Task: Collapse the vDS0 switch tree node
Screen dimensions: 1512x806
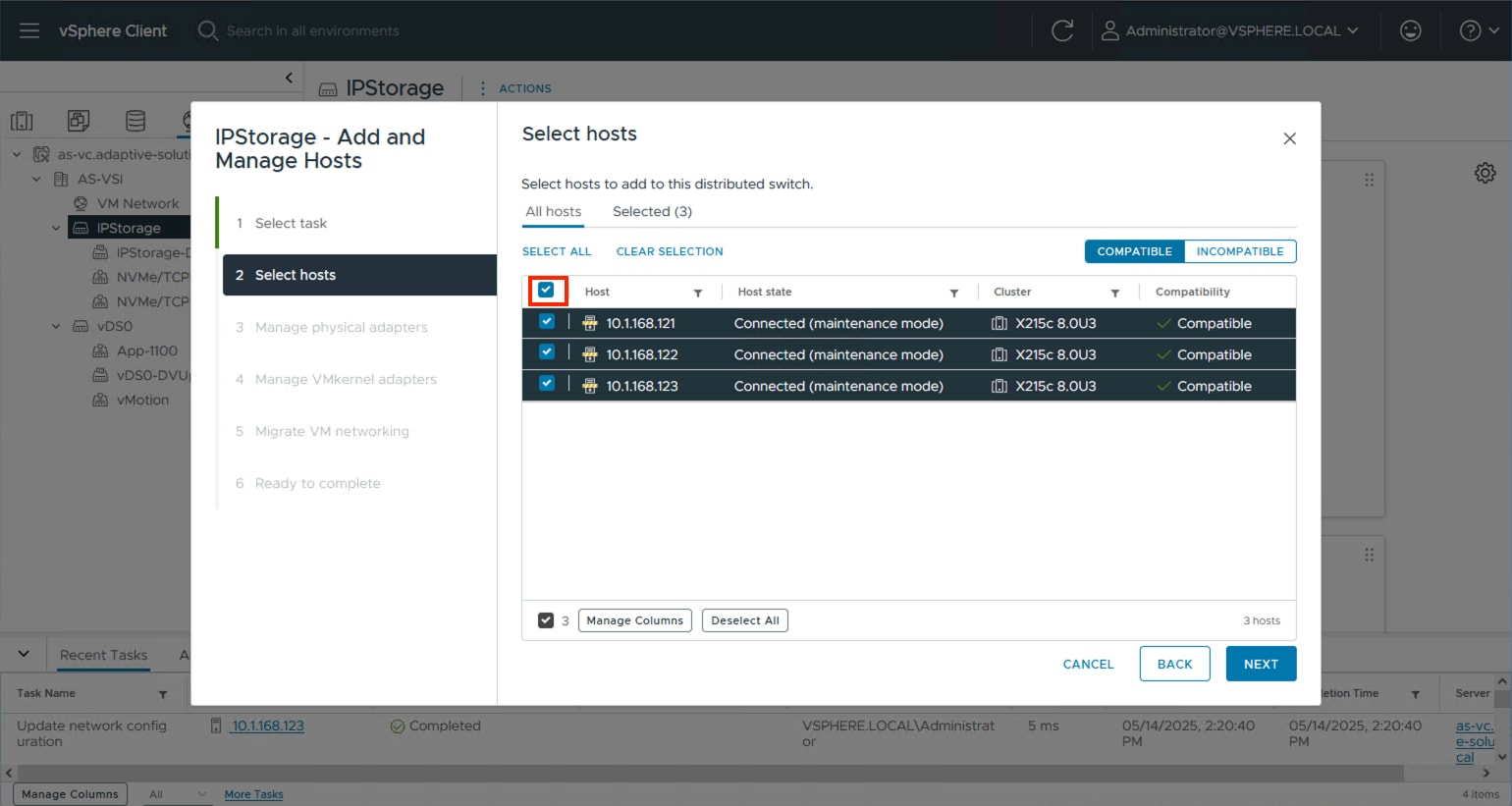Action: (x=56, y=326)
